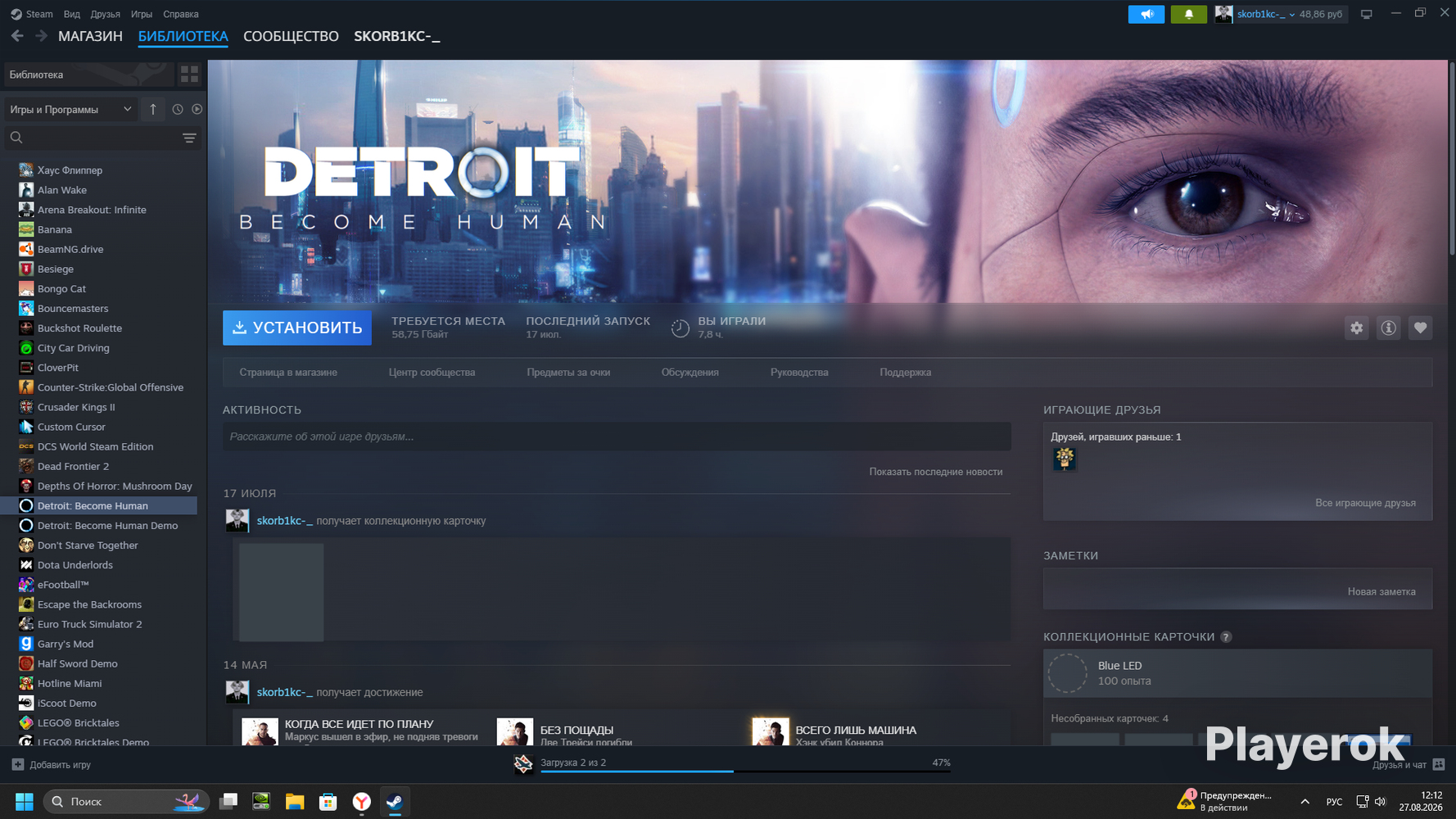This screenshot has height=819, width=1456.
Task: Click the download progress bar at bottom
Action: click(x=745, y=771)
